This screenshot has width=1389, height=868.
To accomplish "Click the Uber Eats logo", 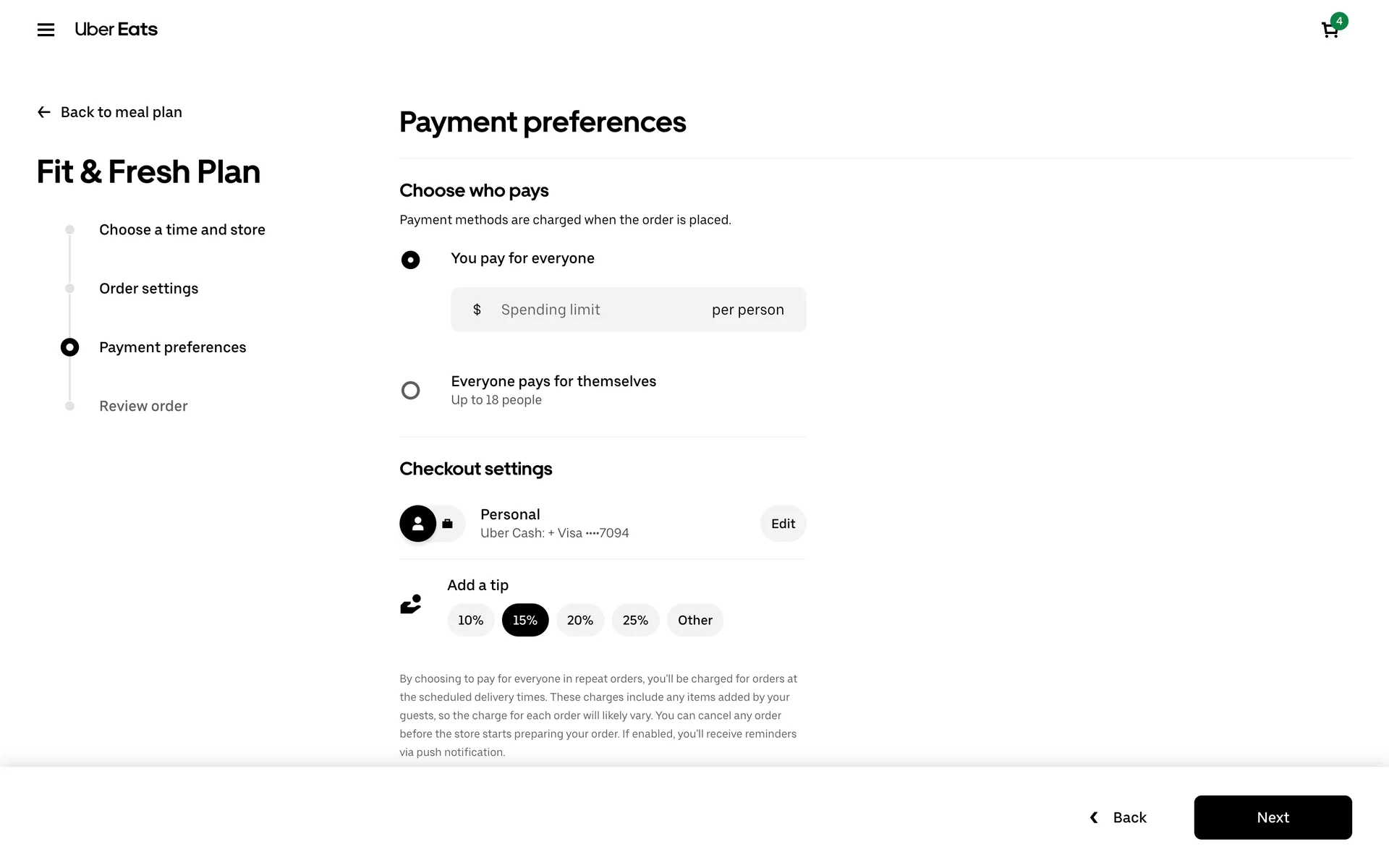I will coord(116,30).
